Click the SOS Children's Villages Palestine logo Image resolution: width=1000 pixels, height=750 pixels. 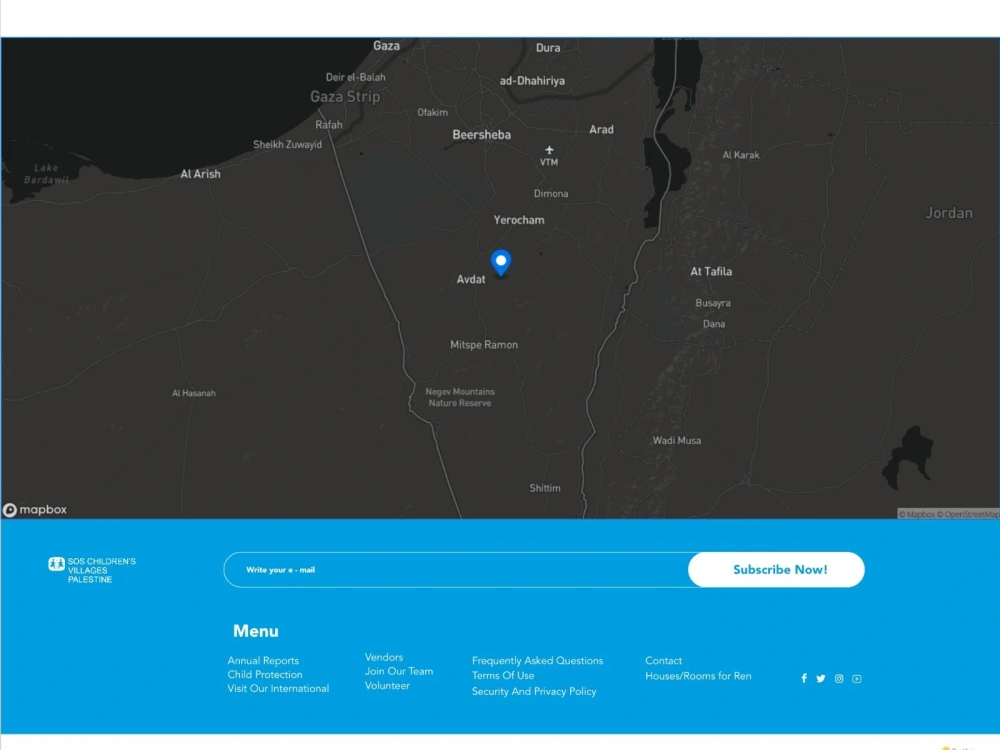[92, 570]
